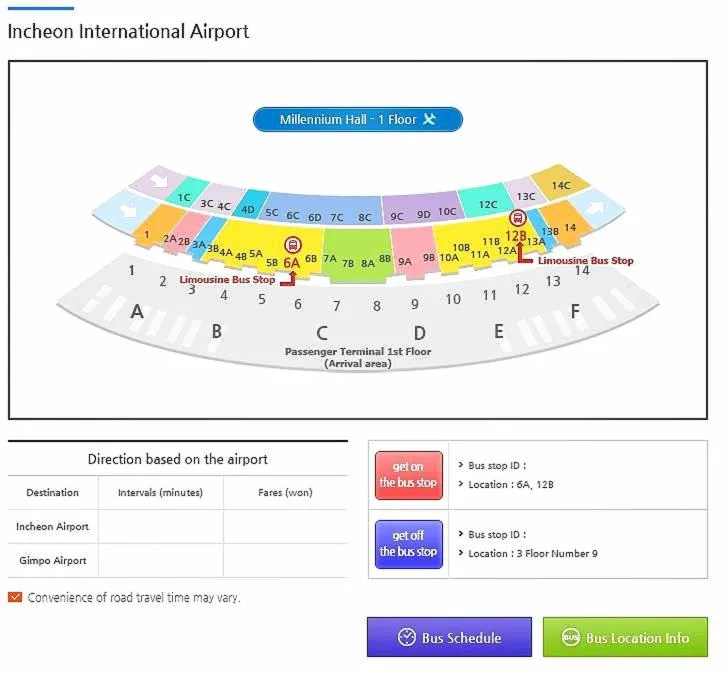
Task: Click the fork-and-knife icon on Millennium Hall label
Action: 430,120
